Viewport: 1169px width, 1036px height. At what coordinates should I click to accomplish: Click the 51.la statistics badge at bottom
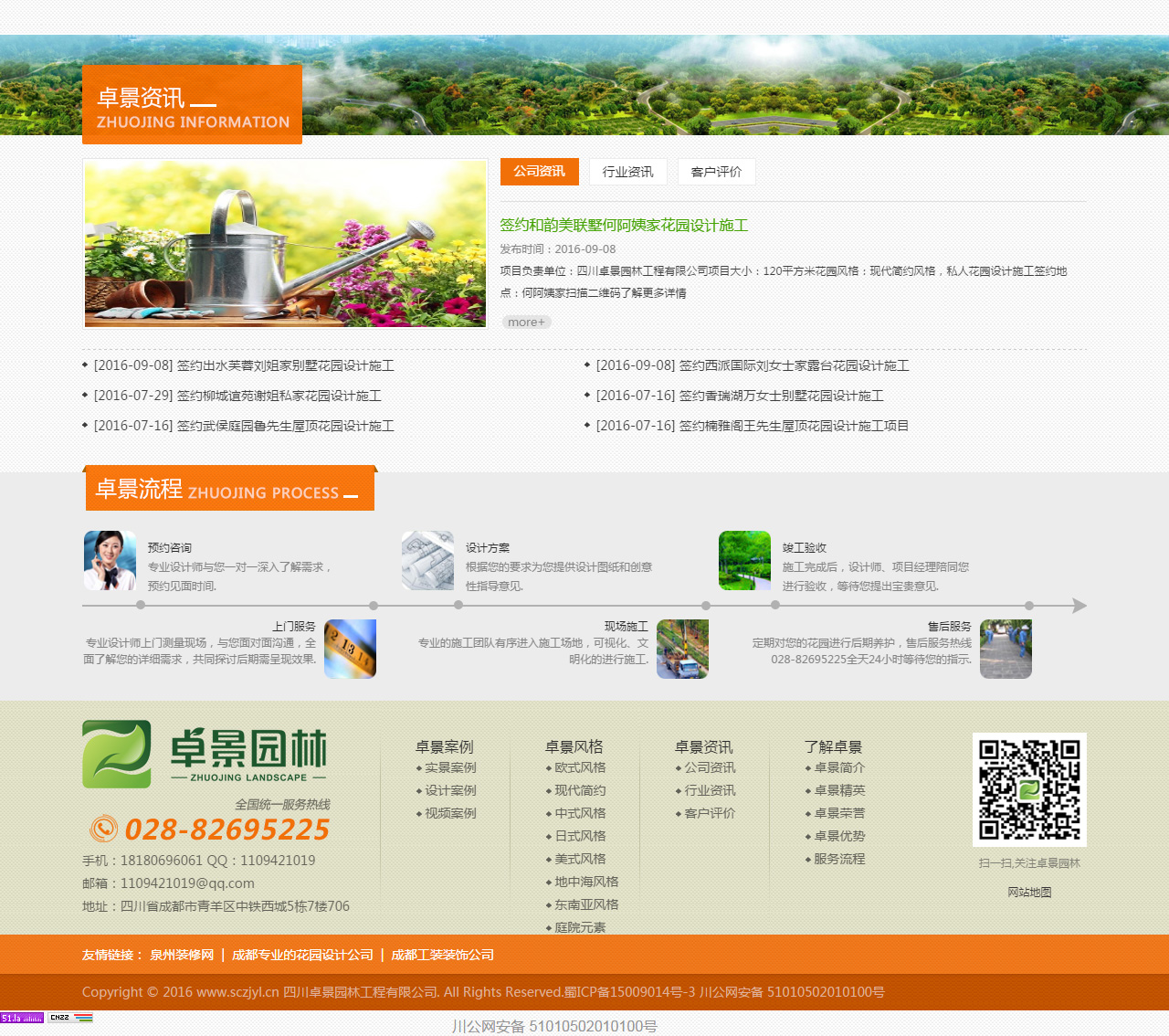[22, 1018]
